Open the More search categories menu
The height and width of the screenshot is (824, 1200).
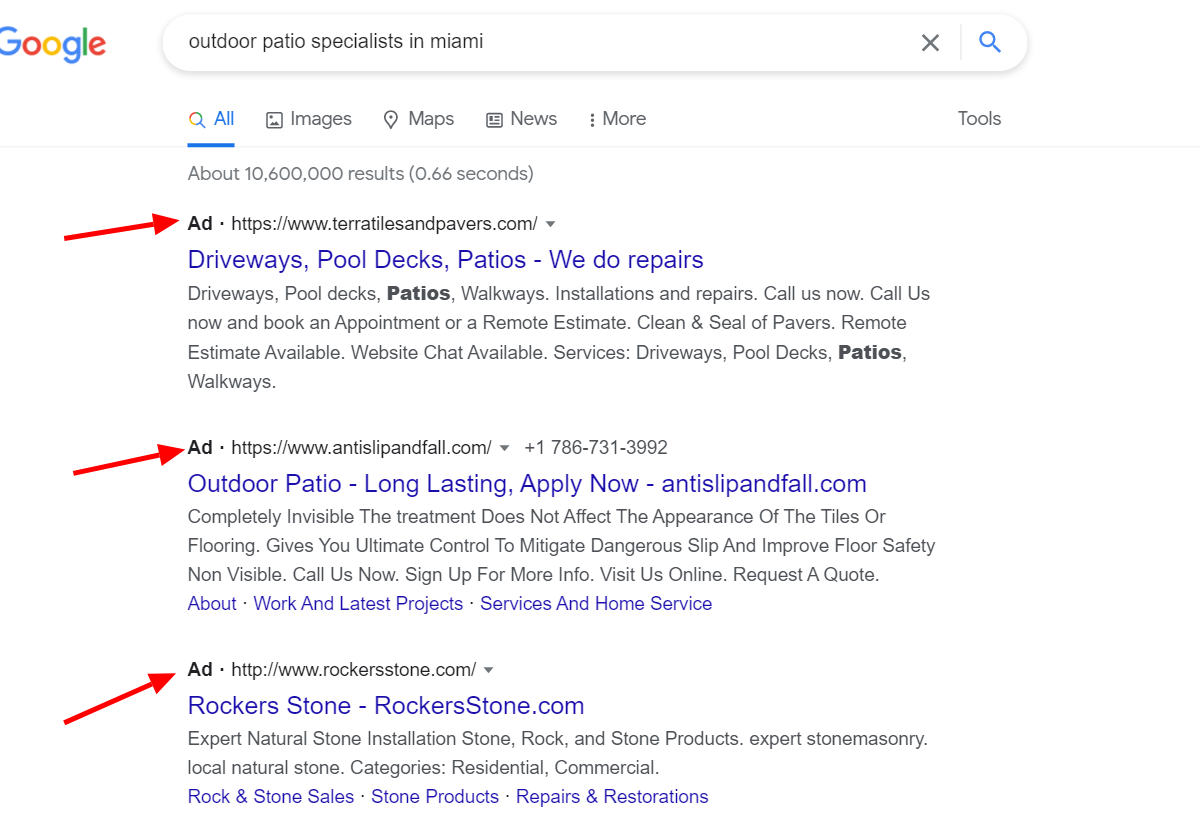coord(617,119)
